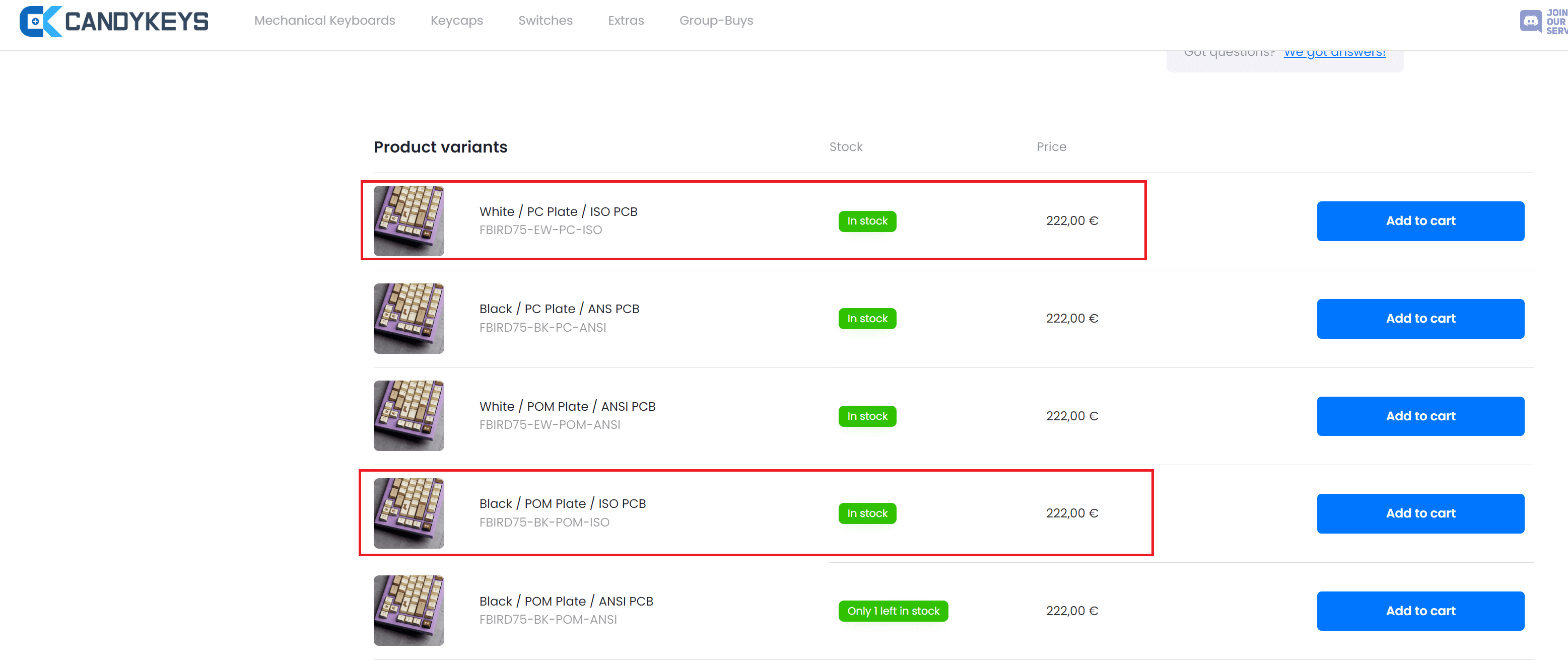Open the Mechanical Keyboards menu
The width and height of the screenshot is (1568, 670).
(324, 21)
